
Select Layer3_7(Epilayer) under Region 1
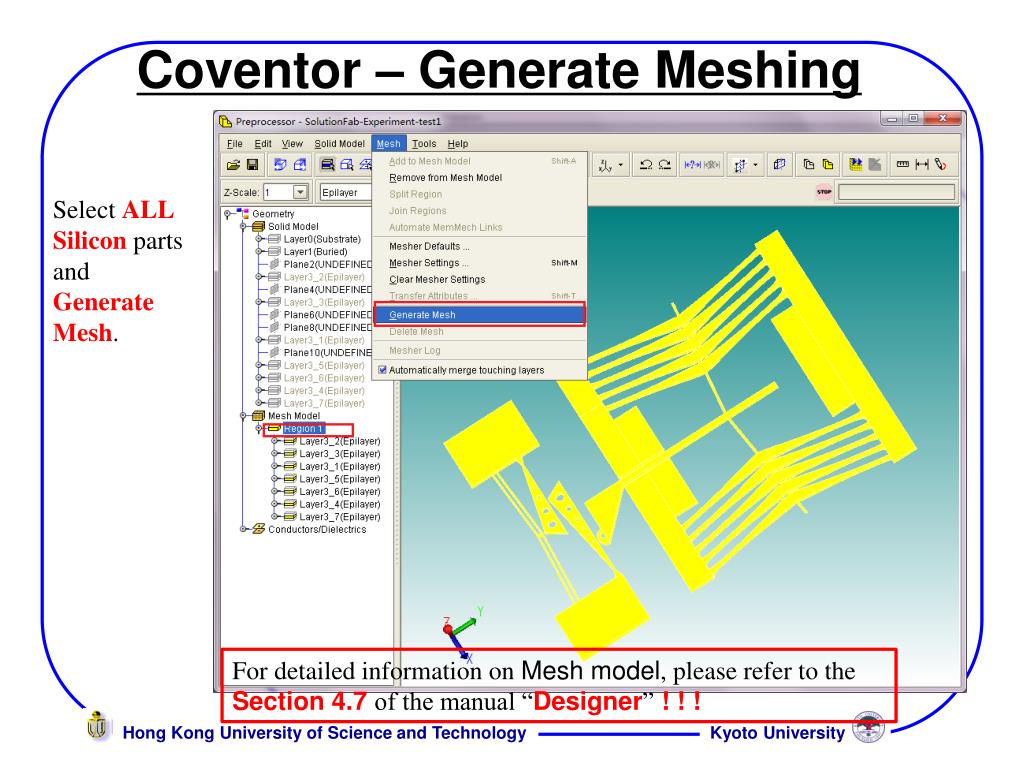[340, 517]
